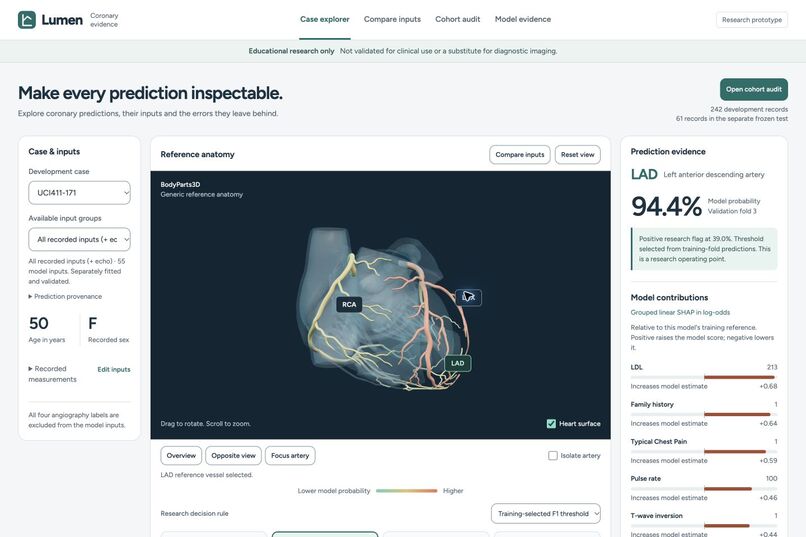Reset the anatomy view
The image size is (806, 537).
click(577, 155)
